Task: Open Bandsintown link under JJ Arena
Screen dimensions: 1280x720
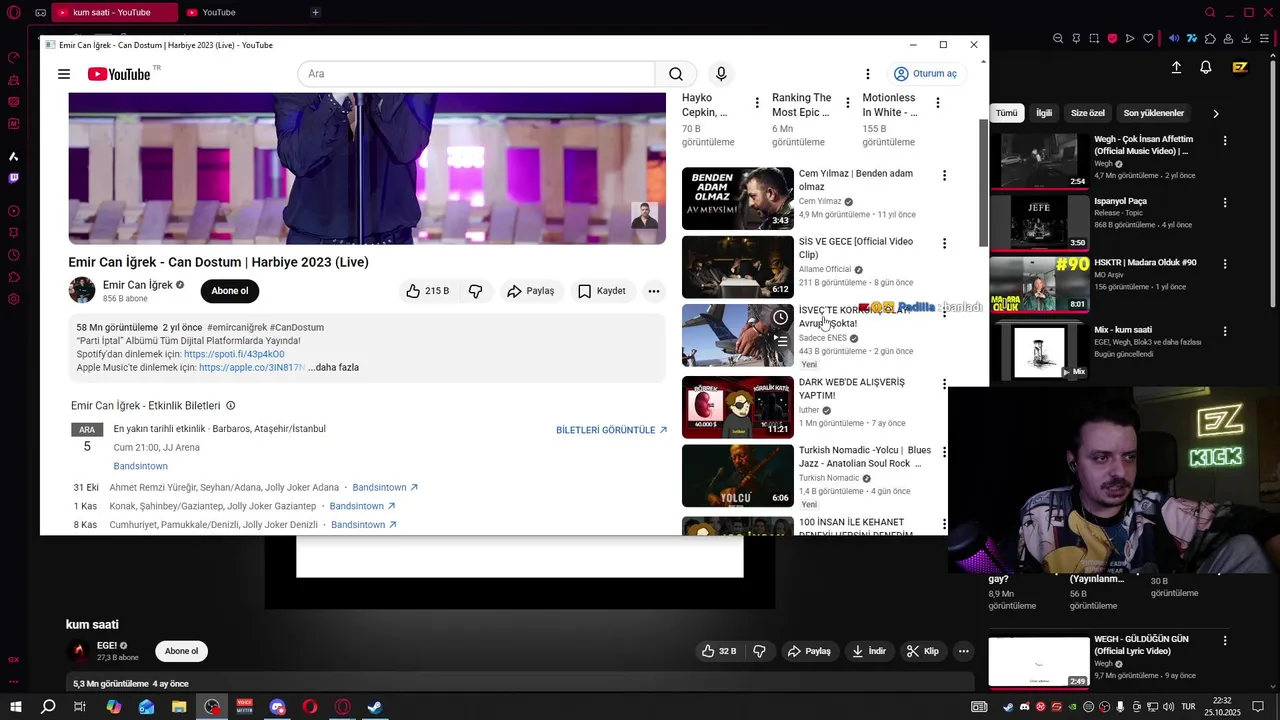Action: [140, 466]
